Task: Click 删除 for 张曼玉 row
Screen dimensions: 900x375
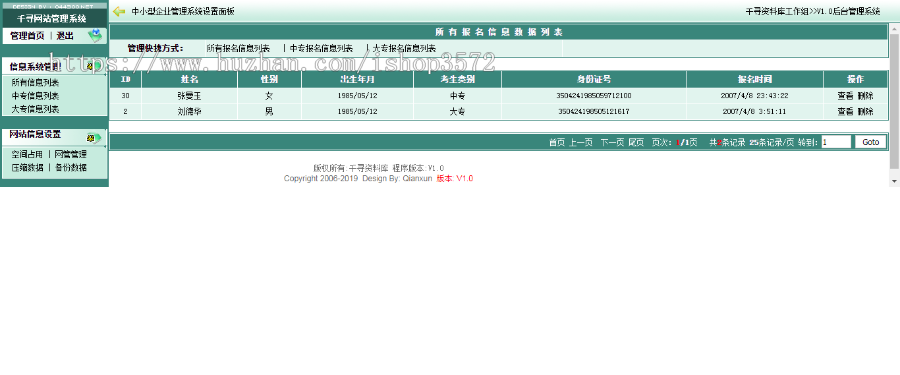Action: click(x=865, y=96)
